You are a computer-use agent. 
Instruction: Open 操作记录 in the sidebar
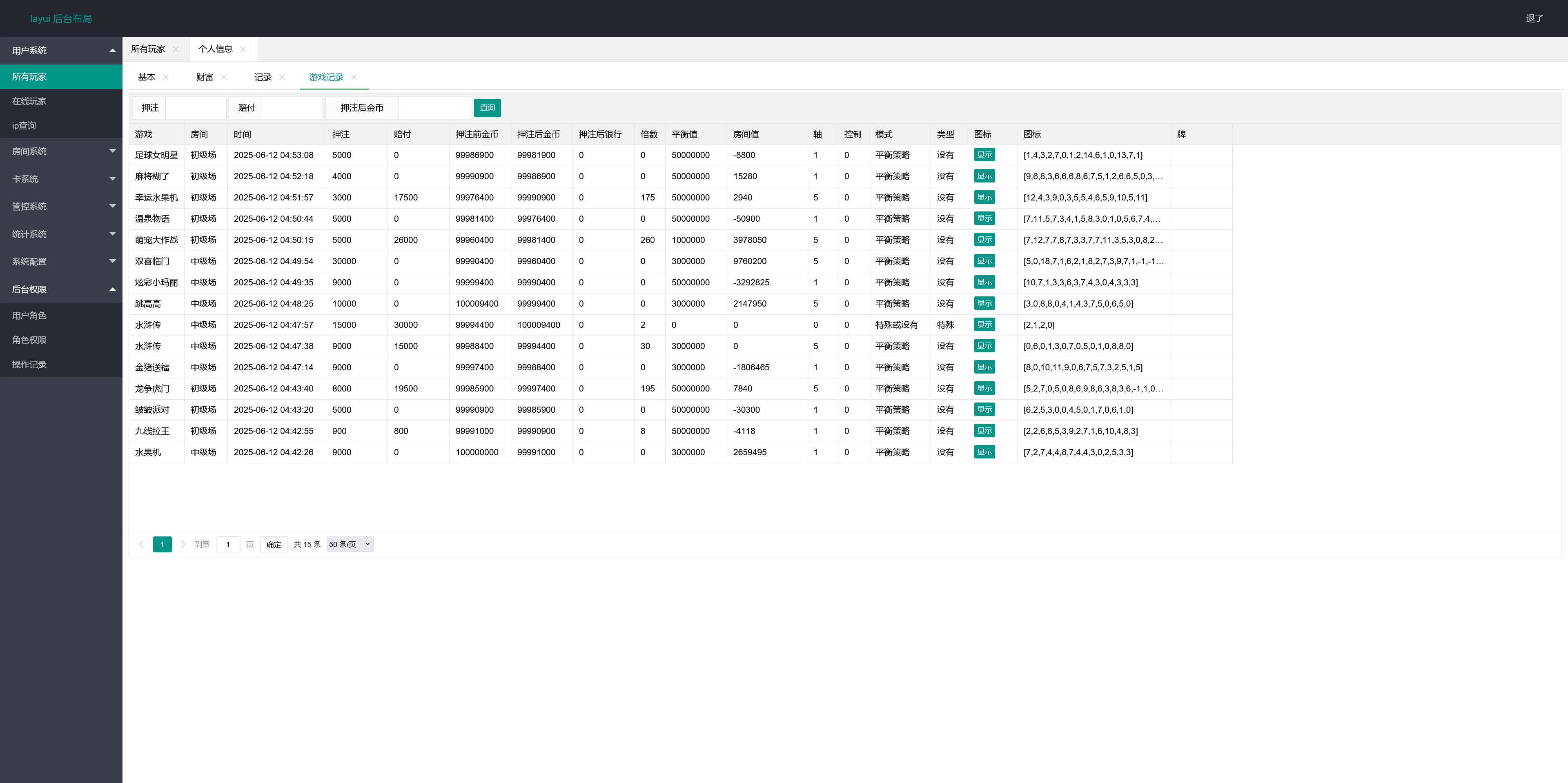tap(29, 365)
